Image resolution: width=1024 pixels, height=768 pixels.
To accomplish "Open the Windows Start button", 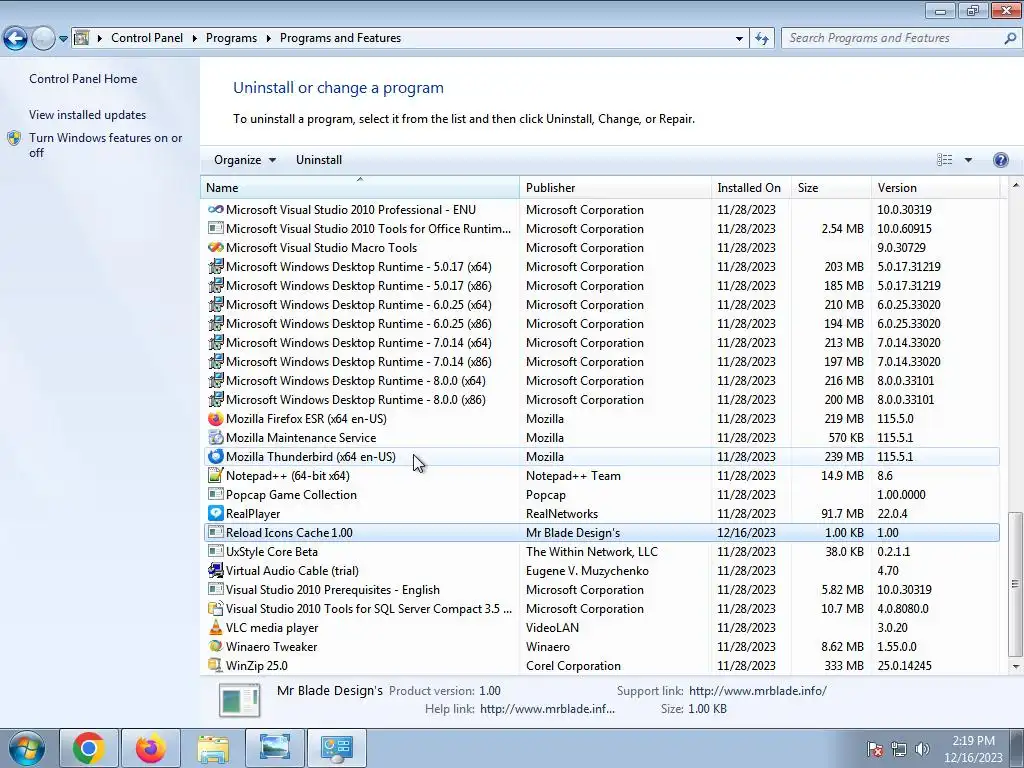I will (x=26, y=748).
